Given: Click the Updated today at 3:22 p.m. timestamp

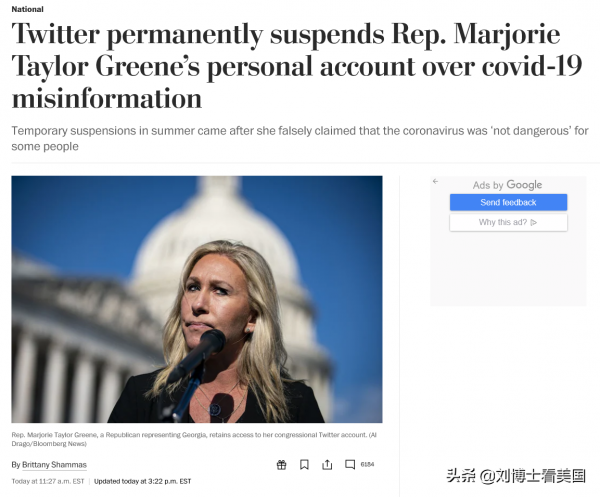Looking at the screenshot, I should tap(142, 481).
